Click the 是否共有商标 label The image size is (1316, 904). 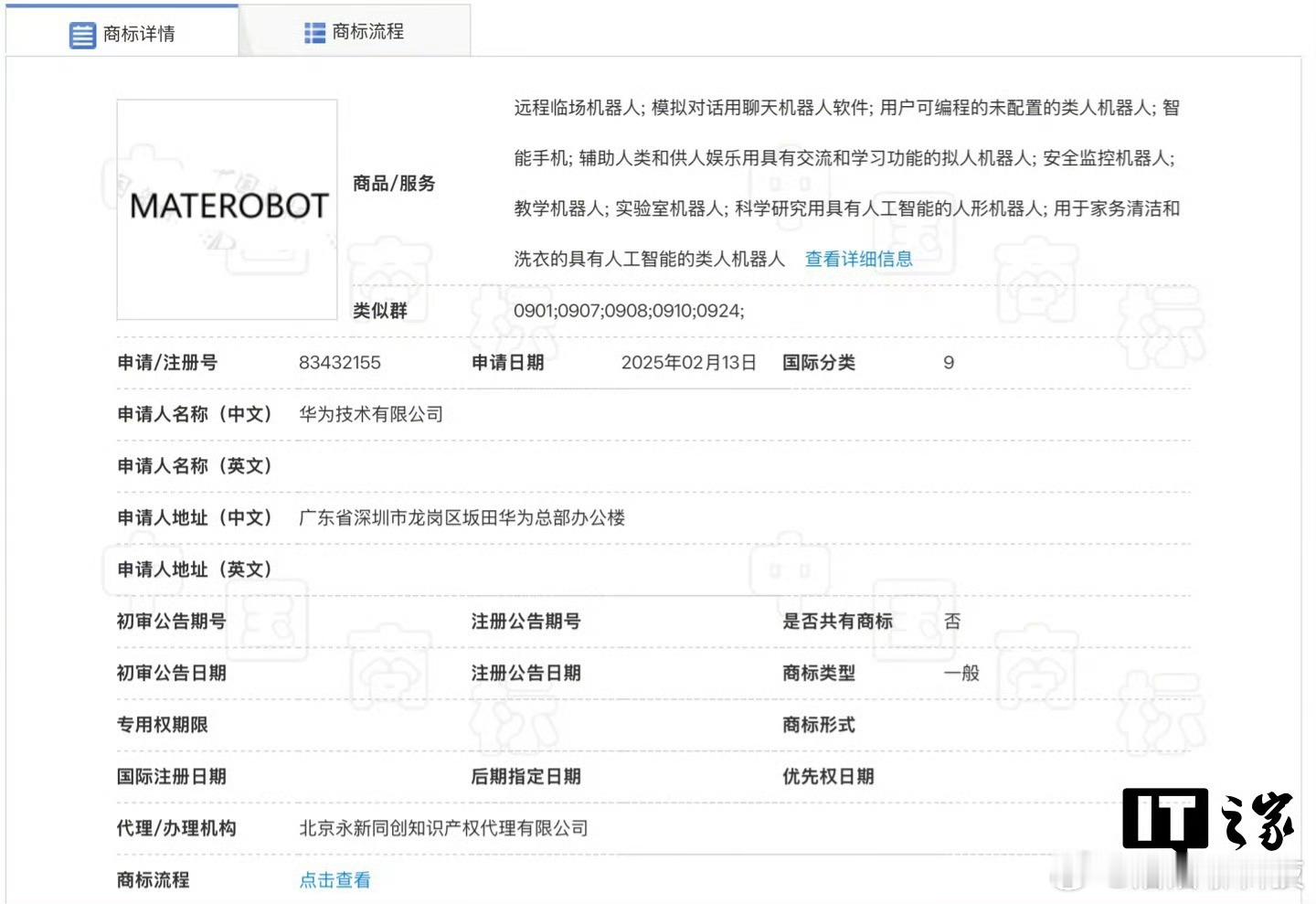[x=837, y=621]
